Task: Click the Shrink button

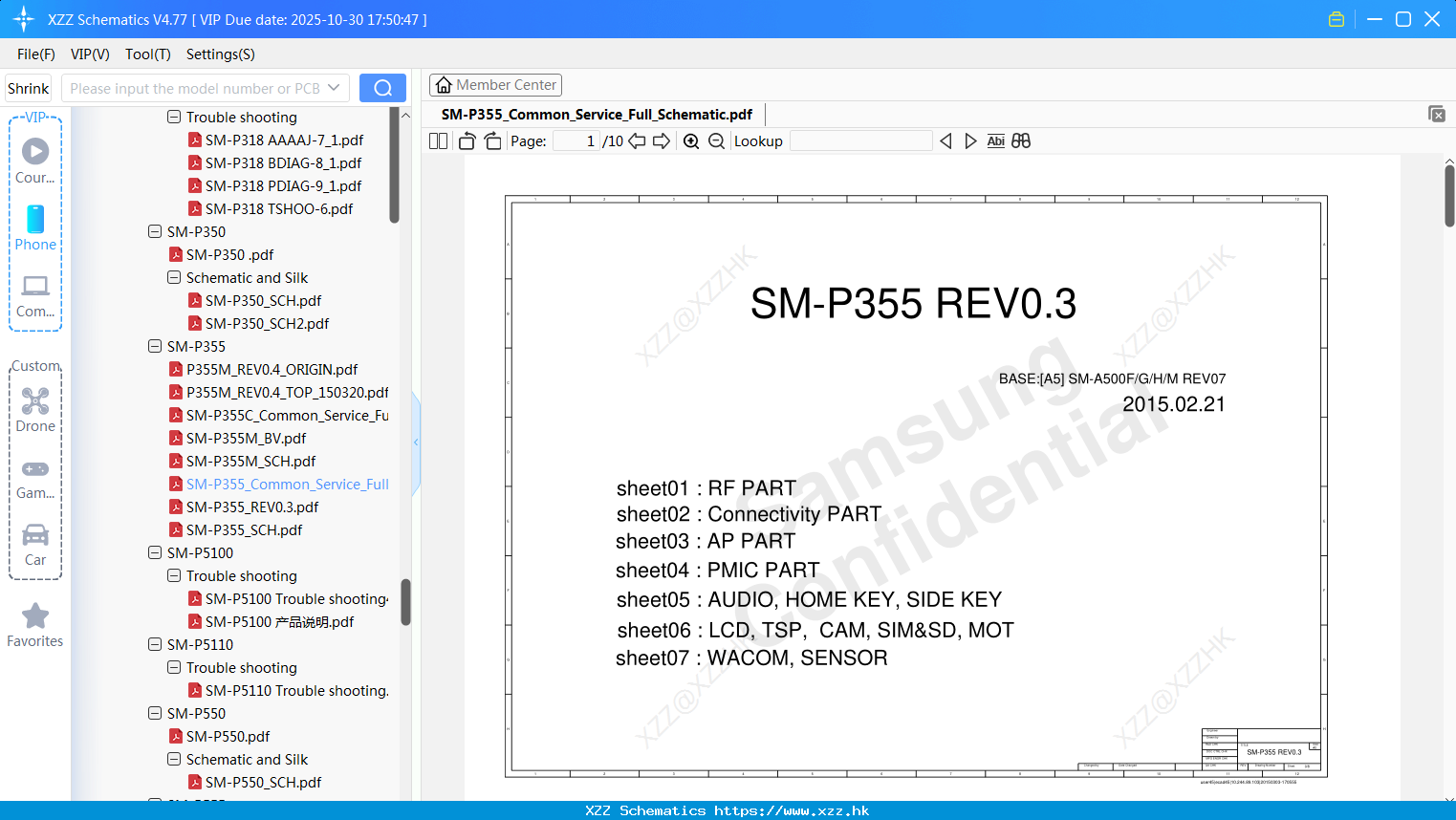Action: [29, 88]
